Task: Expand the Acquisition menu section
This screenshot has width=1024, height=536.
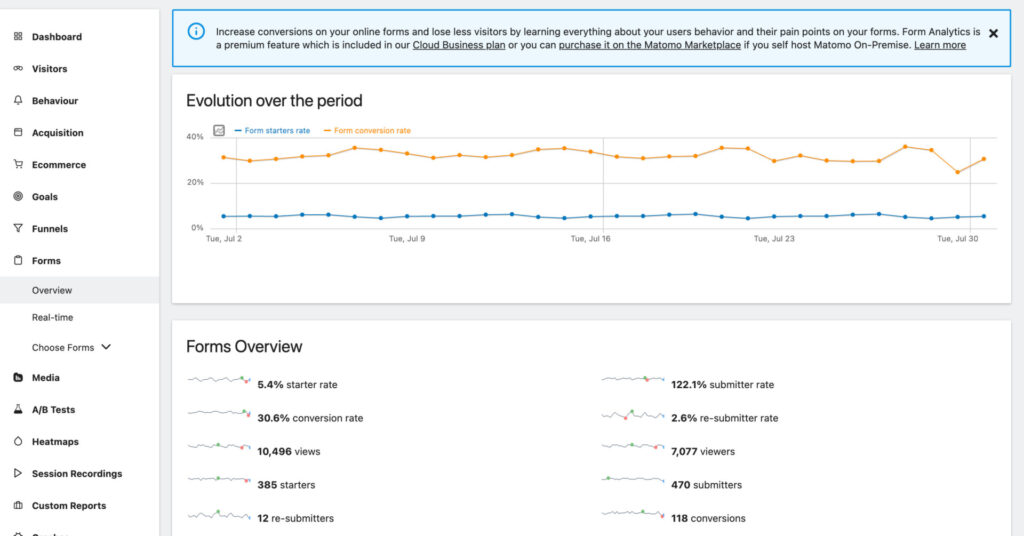Action: pyautogui.click(x=57, y=133)
